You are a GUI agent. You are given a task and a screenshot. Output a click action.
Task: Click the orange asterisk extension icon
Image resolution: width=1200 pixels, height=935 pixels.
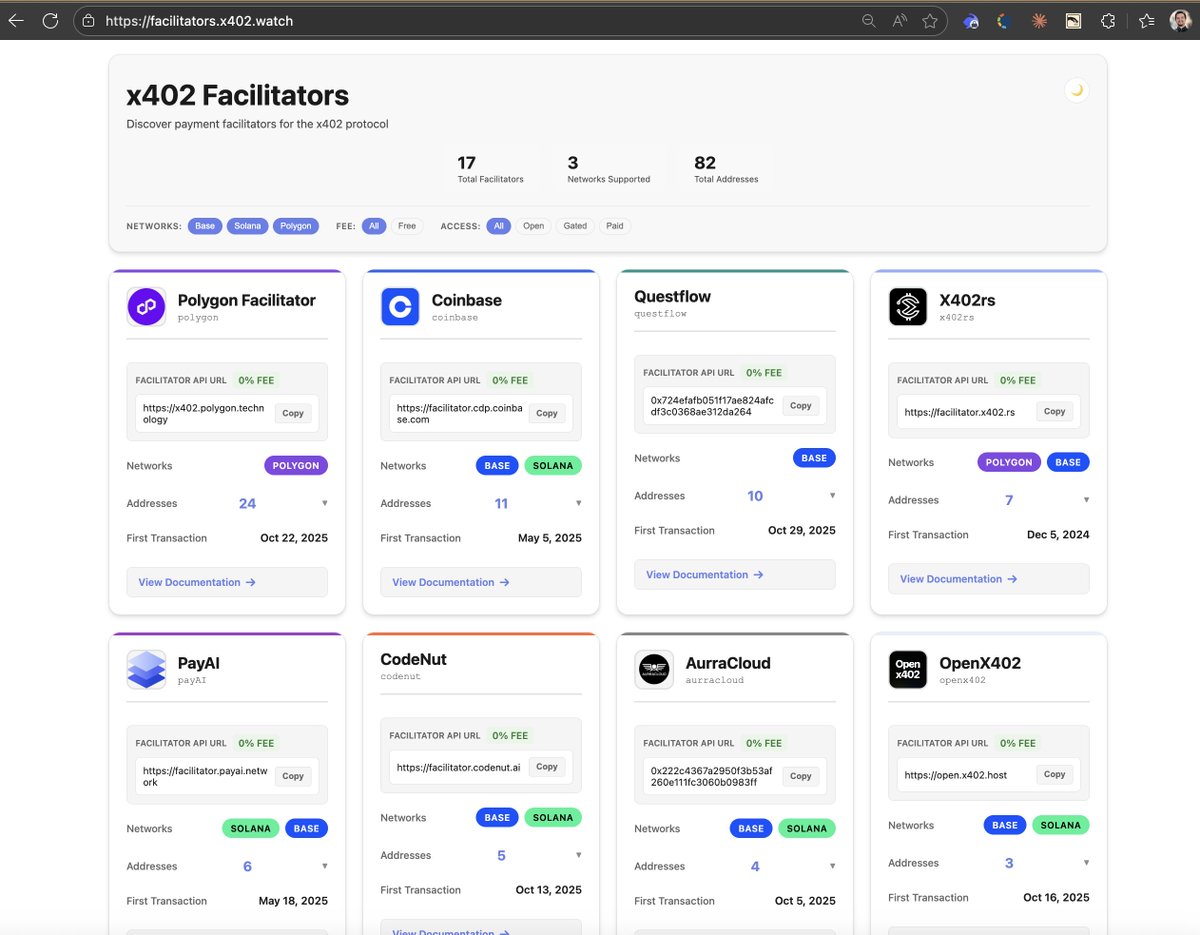1040,20
